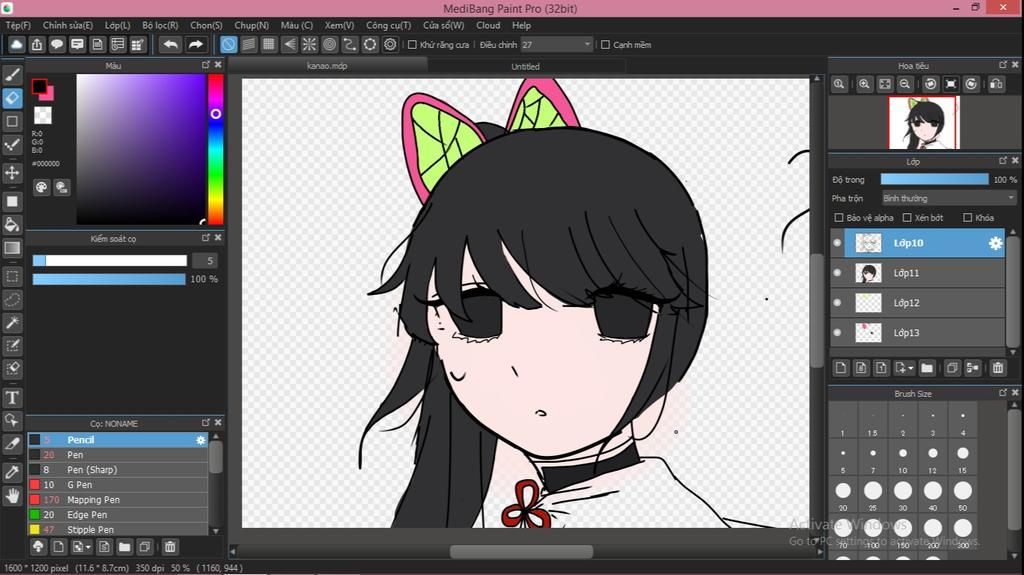Open snap settings gear in toolbar
Screen dimensions: 1024x575
(390, 44)
